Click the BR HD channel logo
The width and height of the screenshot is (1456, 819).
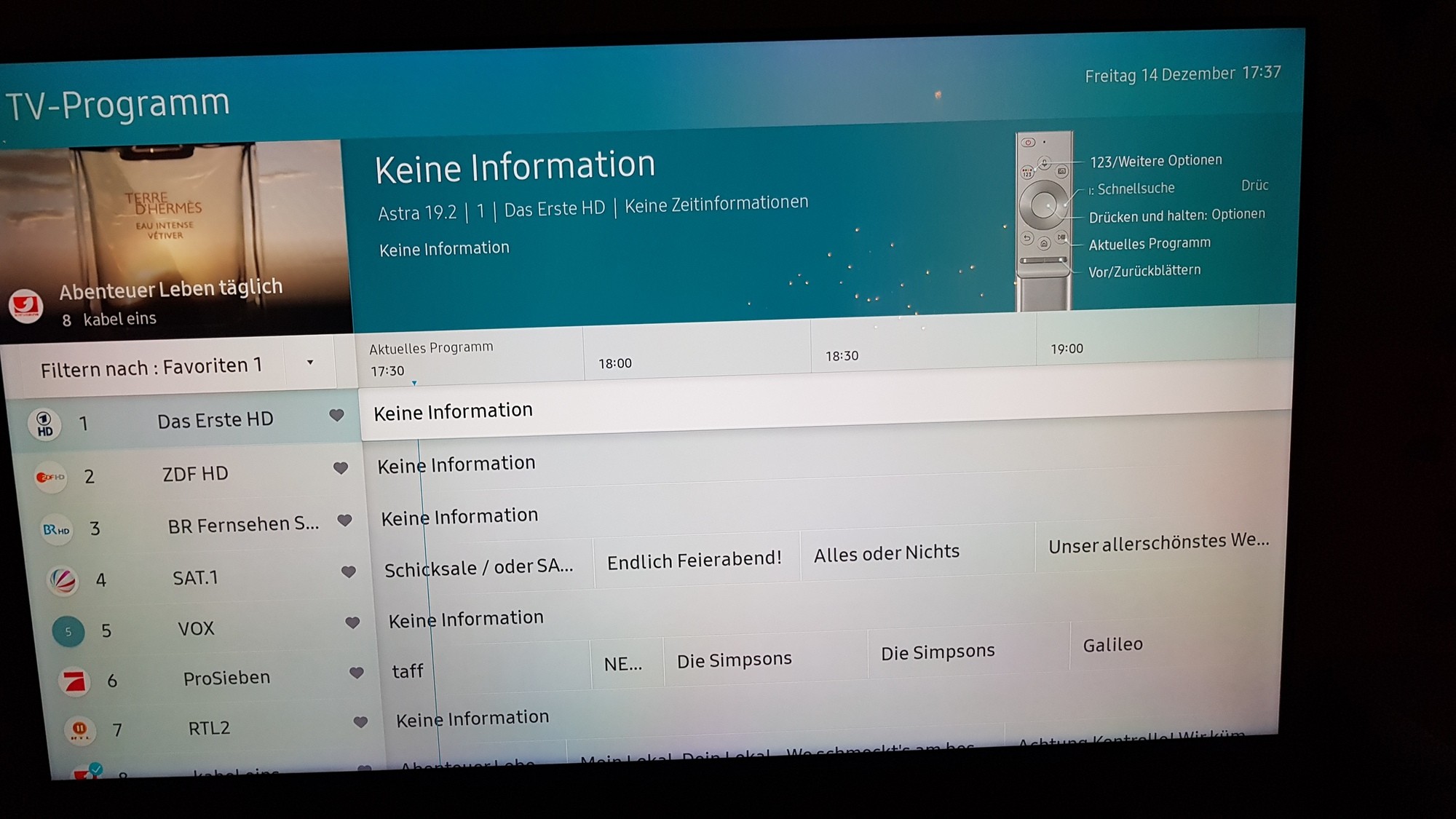(56, 529)
